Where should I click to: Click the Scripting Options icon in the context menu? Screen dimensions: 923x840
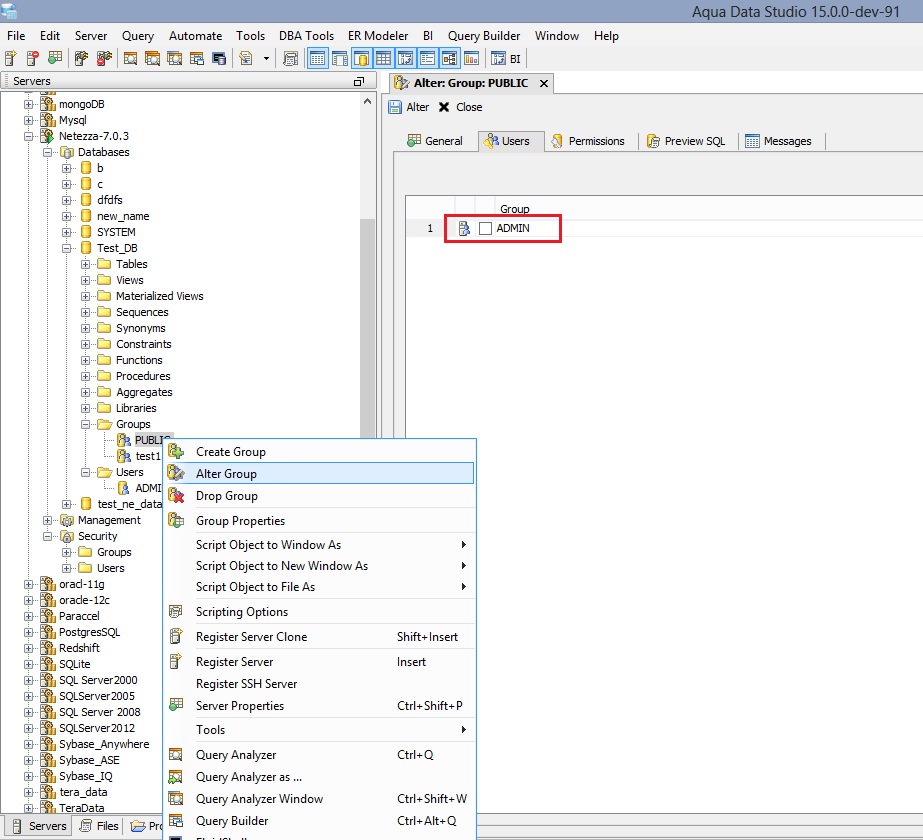pyautogui.click(x=175, y=612)
